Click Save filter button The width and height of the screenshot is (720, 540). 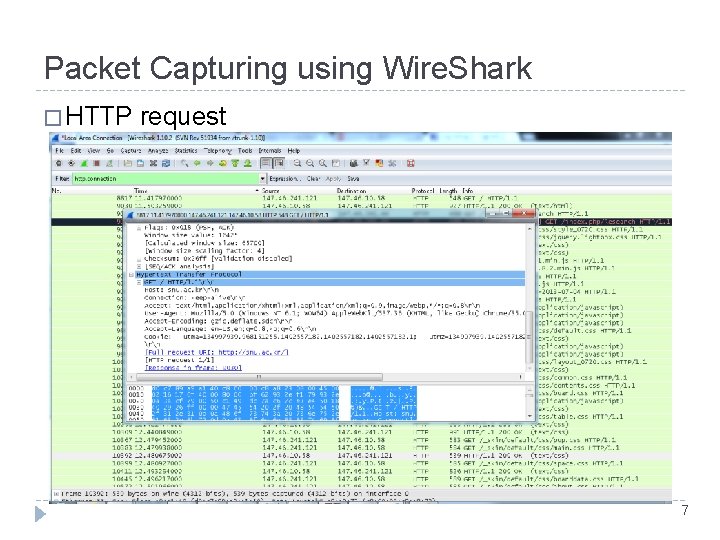pyautogui.click(x=353, y=179)
